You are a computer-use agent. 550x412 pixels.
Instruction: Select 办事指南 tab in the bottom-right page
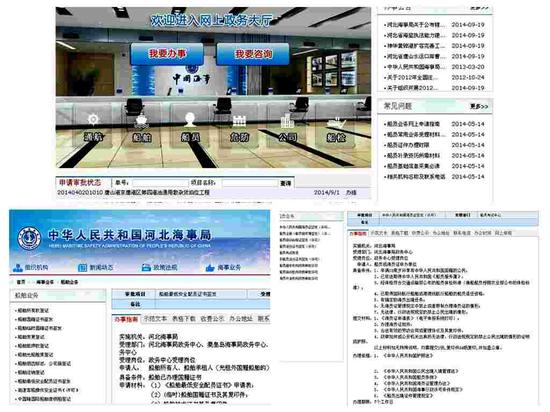pos(358,233)
